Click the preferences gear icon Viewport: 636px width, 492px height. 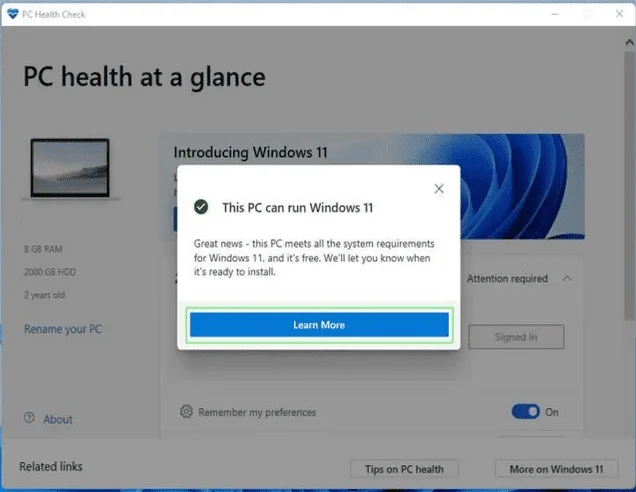click(186, 411)
